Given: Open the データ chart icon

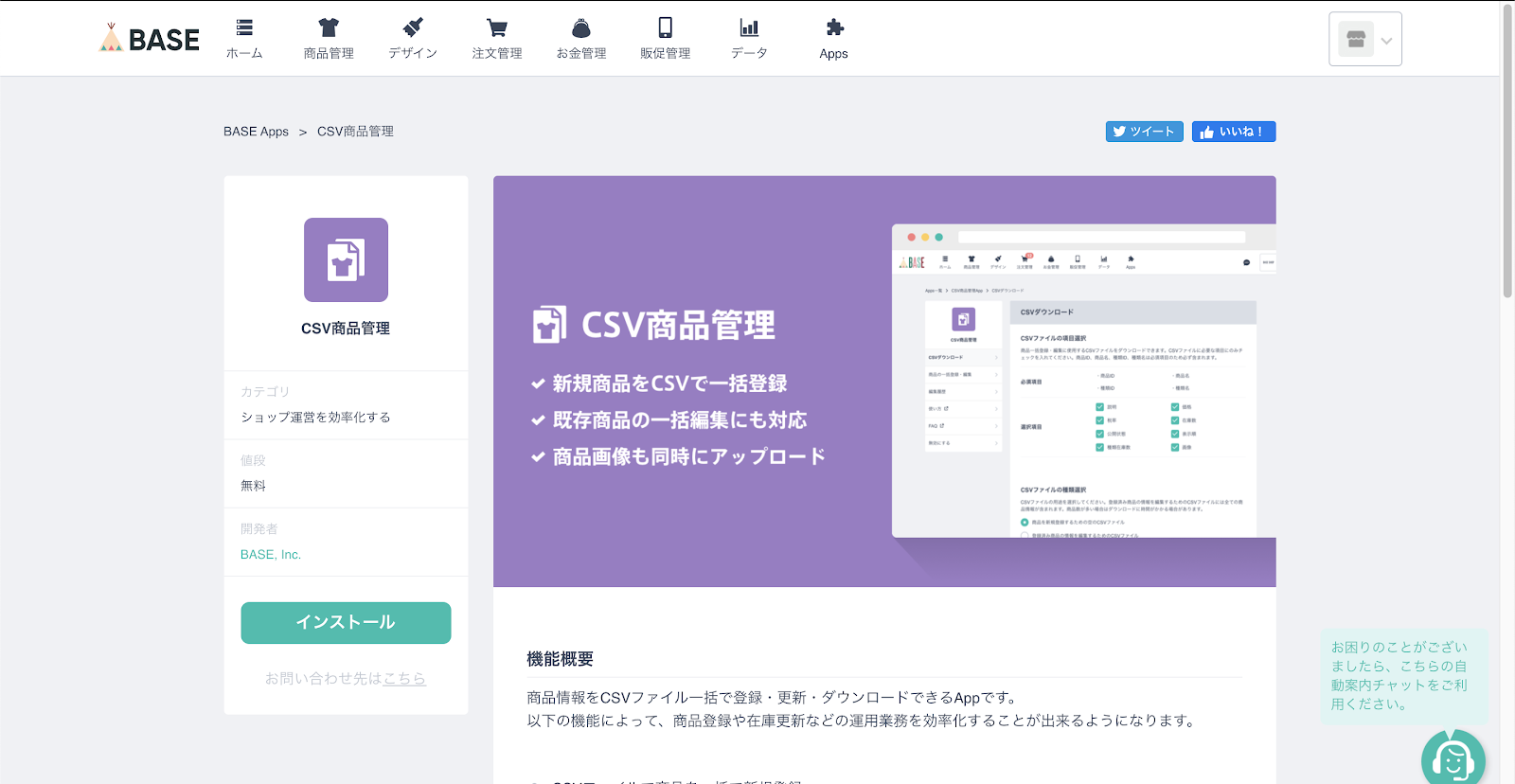Looking at the screenshot, I should (x=749, y=27).
